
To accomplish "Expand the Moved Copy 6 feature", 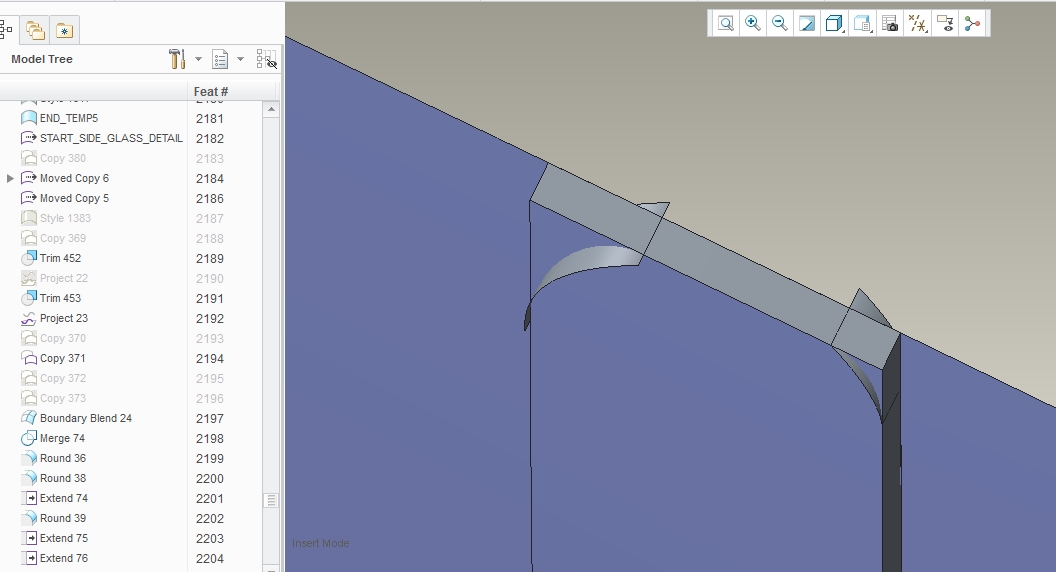I will click(x=10, y=179).
